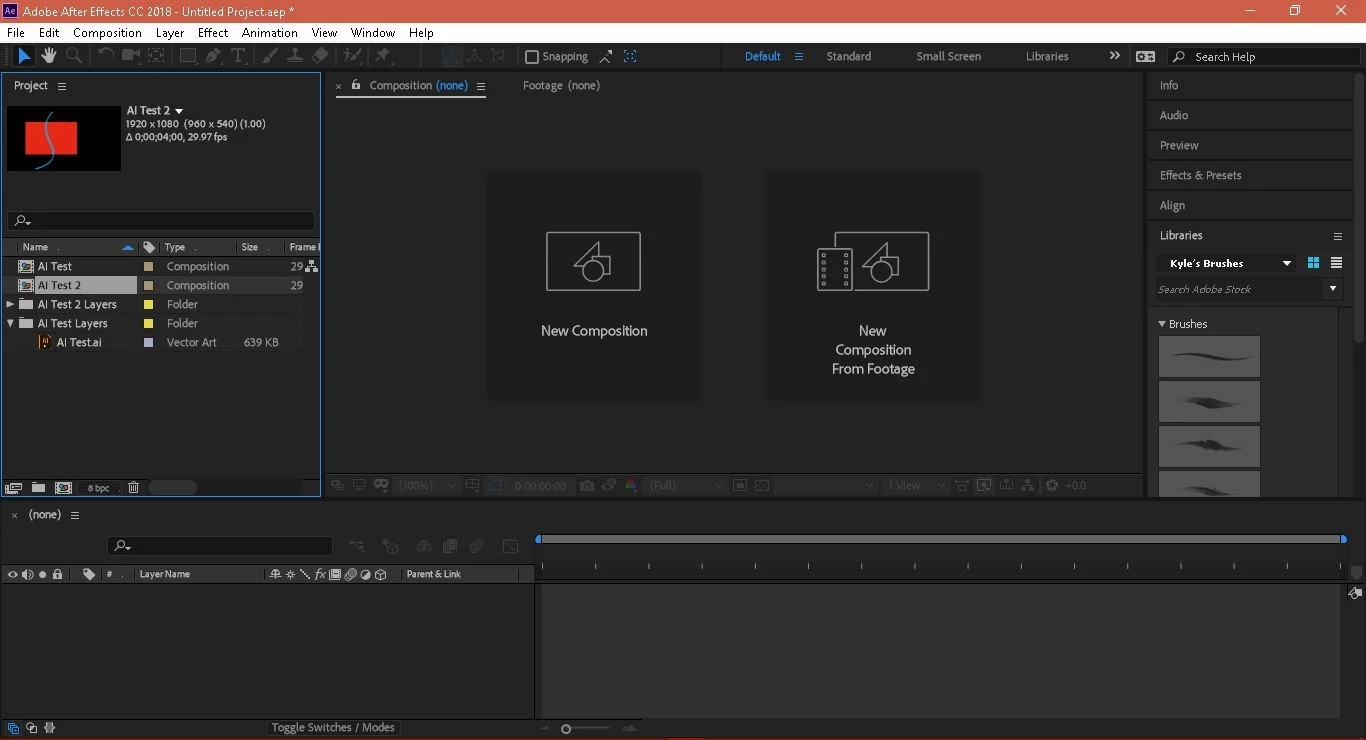The width and height of the screenshot is (1366, 740).
Task: Open the Animation menu
Action: [270, 33]
